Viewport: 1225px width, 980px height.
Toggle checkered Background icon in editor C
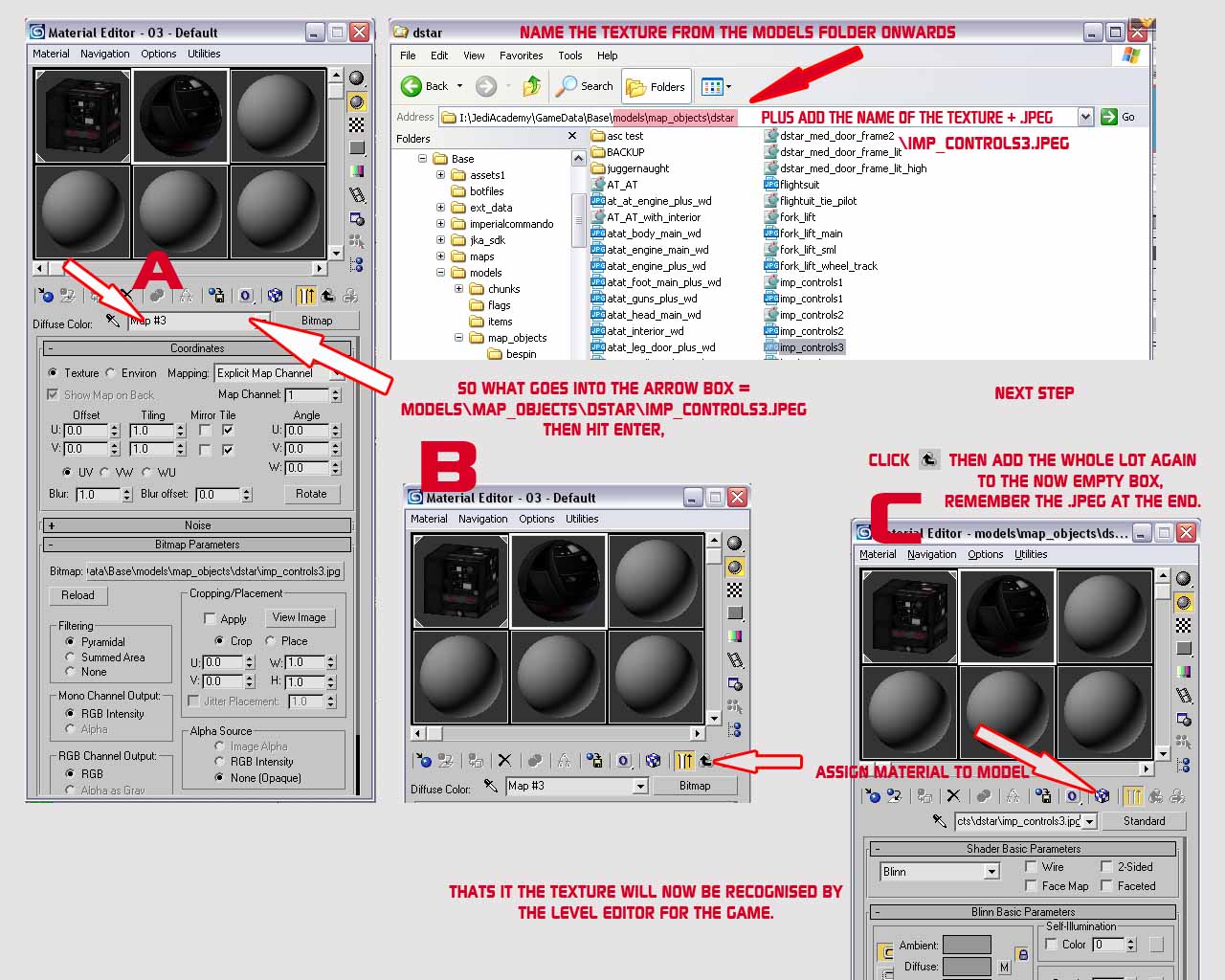[x=1184, y=625]
